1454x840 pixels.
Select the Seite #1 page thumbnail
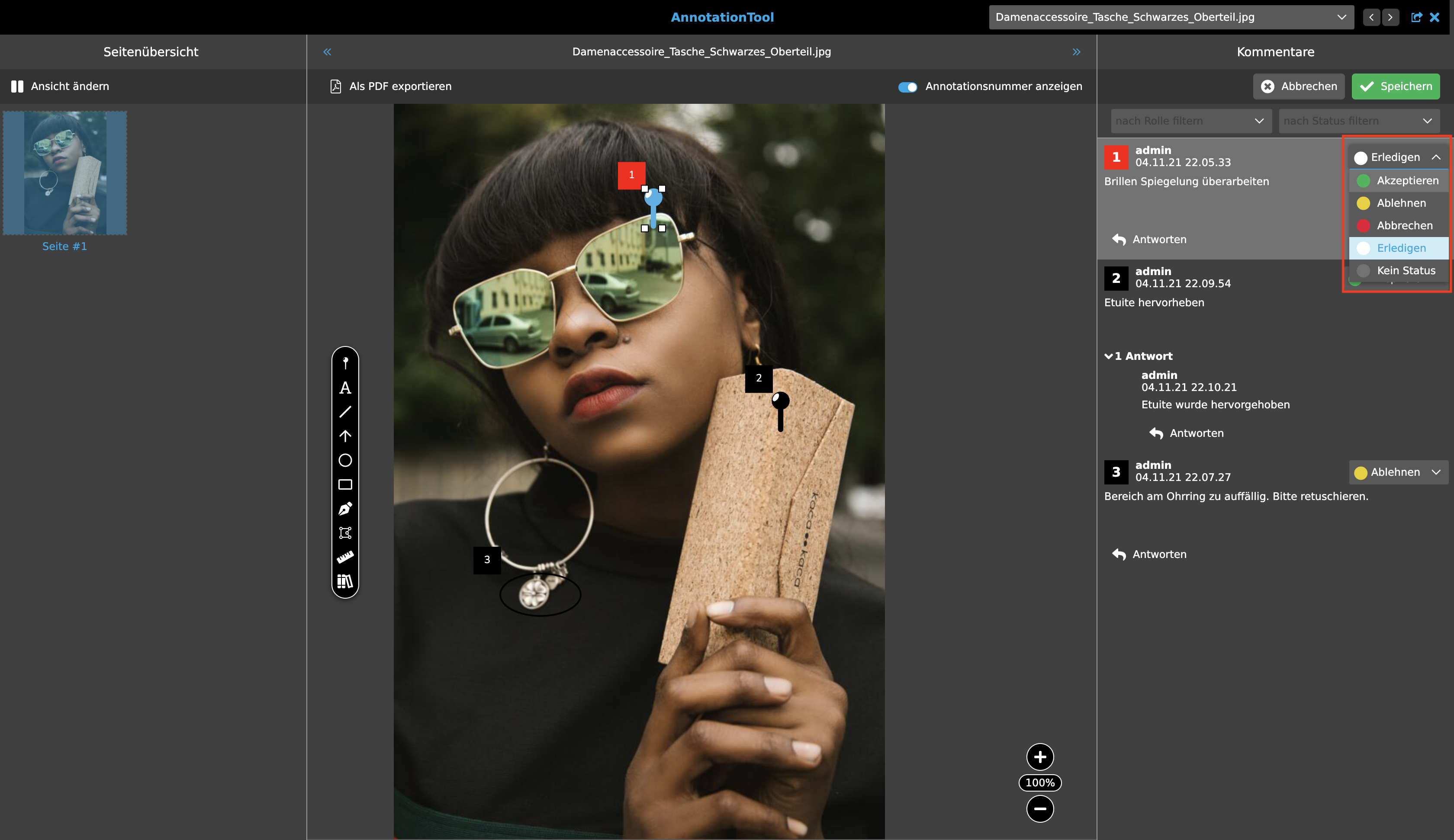pos(64,173)
